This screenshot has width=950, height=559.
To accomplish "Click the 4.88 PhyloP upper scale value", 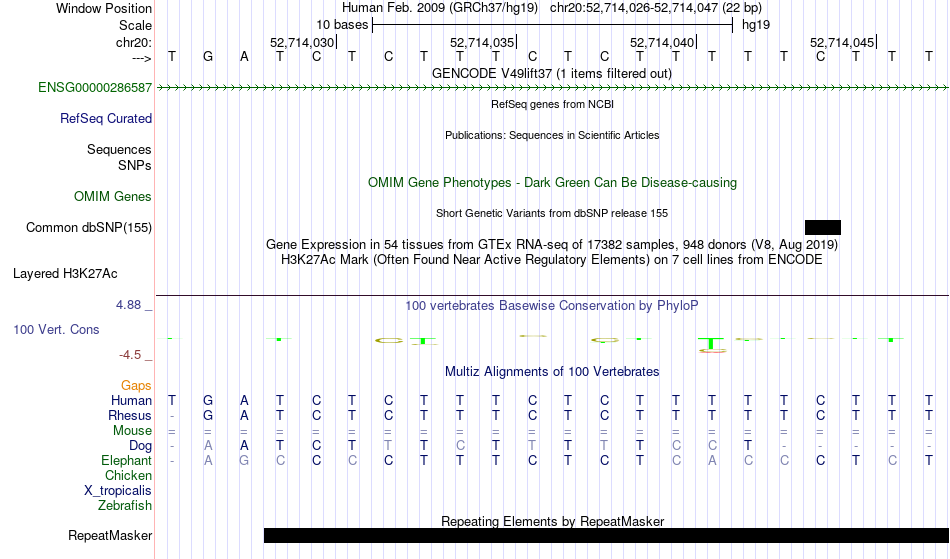I will (x=128, y=305).
